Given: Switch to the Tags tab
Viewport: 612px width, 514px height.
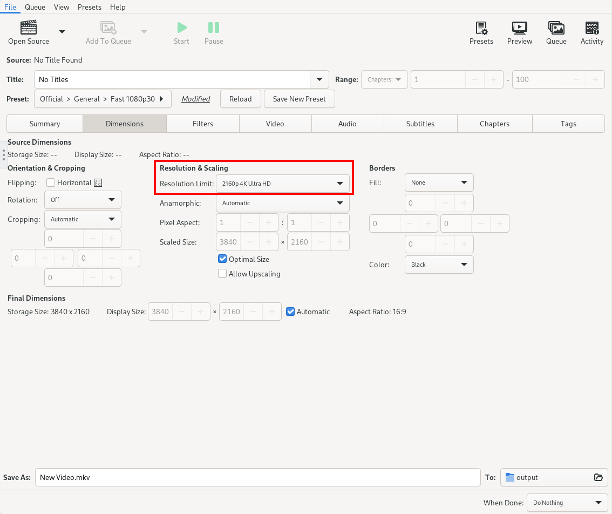Looking at the screenshot, I should [x=568, y=124].
